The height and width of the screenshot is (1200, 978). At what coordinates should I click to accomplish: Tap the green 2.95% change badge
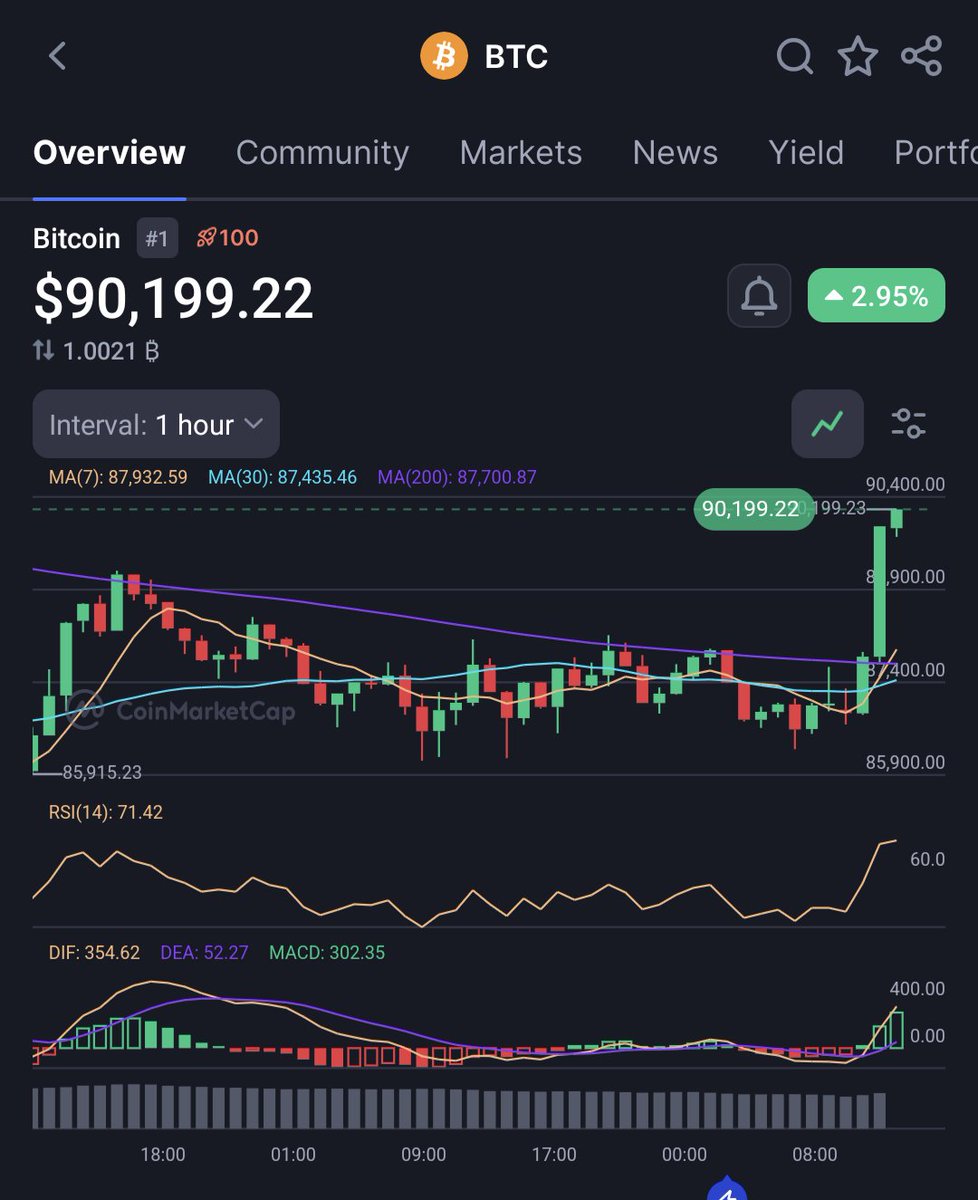click(876, 295)
